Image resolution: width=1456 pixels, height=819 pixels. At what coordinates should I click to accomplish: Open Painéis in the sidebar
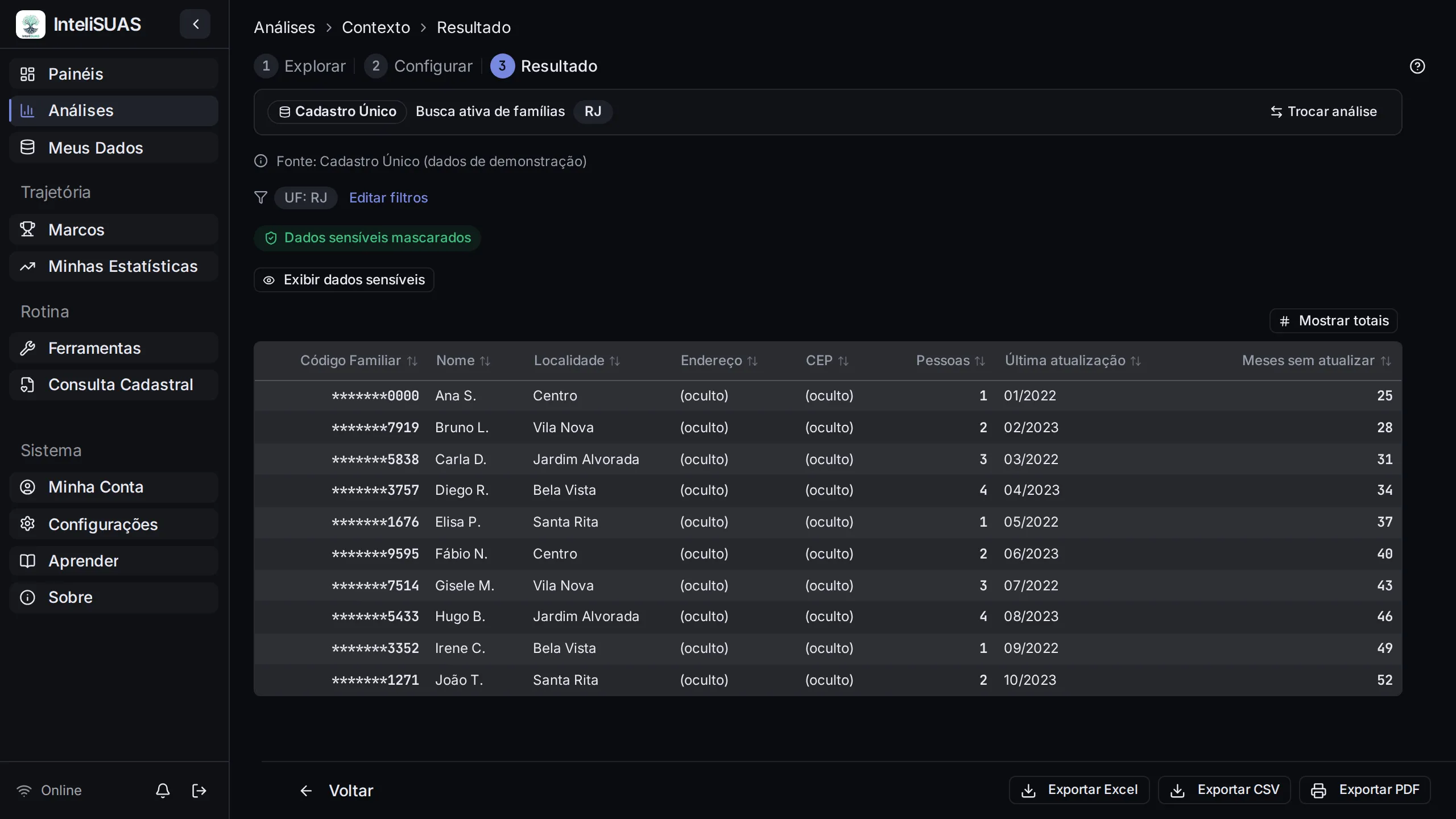(114, 74)
